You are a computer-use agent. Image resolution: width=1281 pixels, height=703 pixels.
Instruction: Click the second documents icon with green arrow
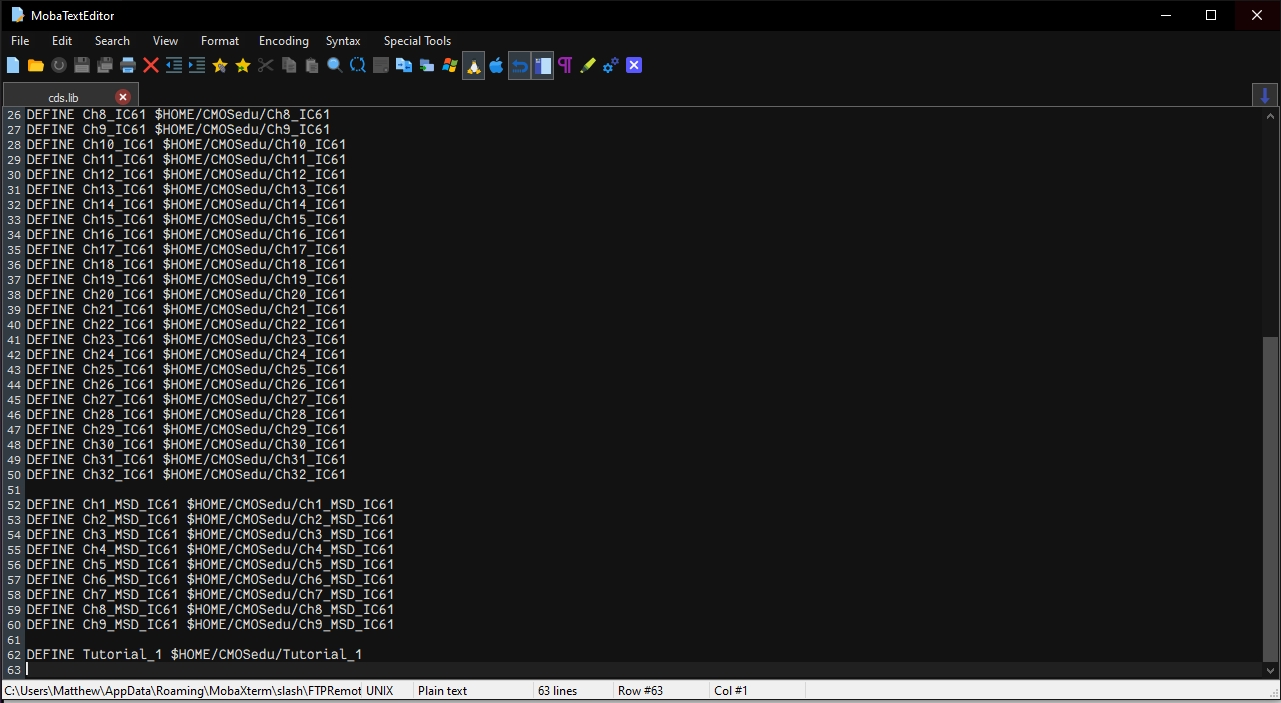pyautogui.click(x=427, y=66)
